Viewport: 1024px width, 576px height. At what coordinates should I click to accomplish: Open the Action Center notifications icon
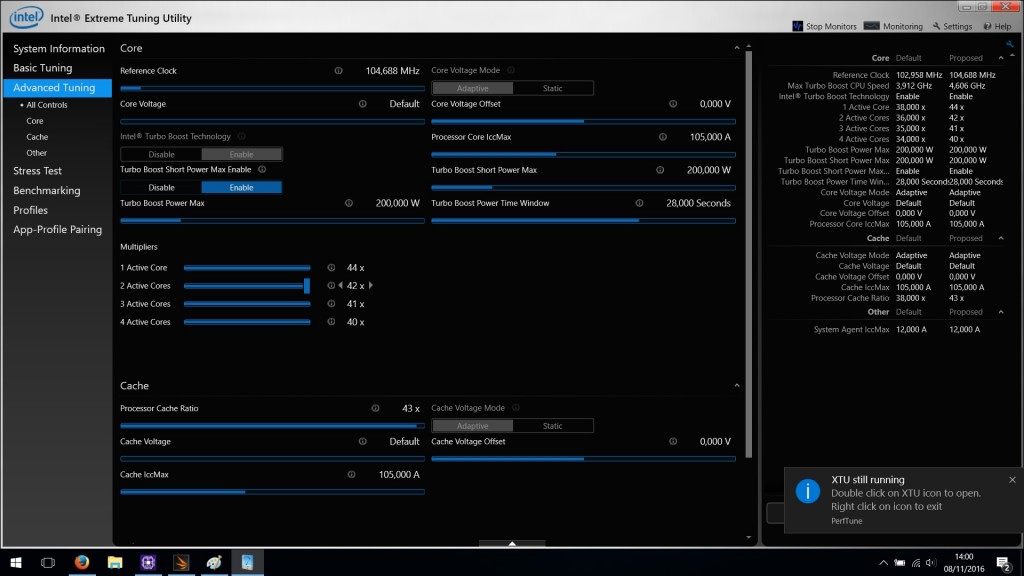point(1004,563)
